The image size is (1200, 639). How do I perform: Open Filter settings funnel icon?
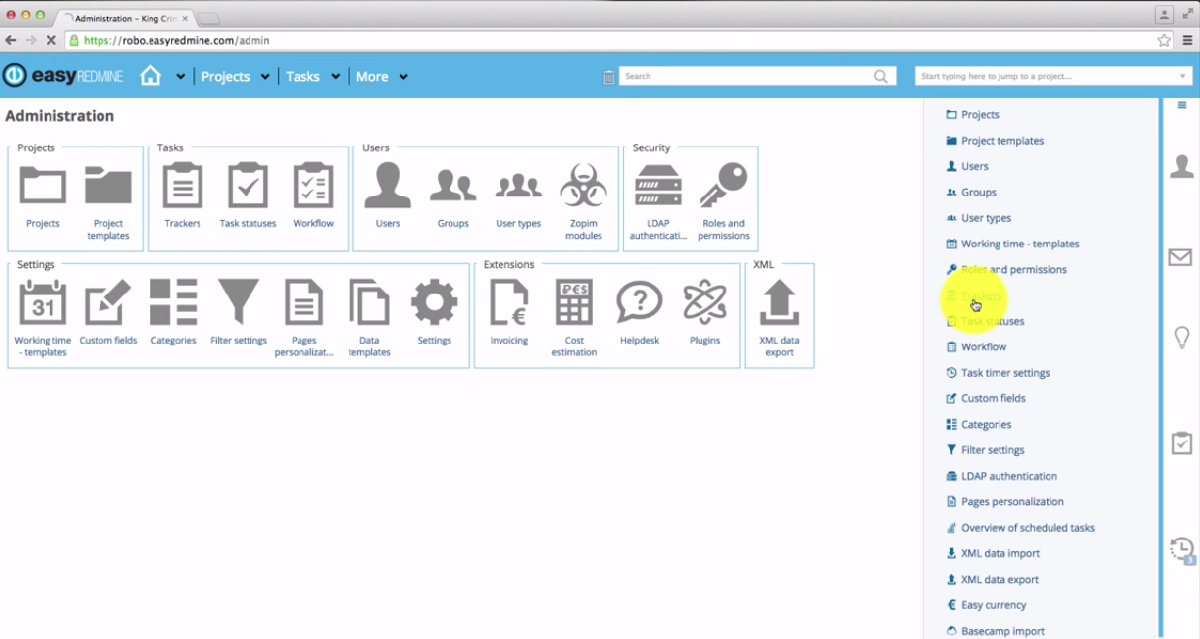pos(238,302)
